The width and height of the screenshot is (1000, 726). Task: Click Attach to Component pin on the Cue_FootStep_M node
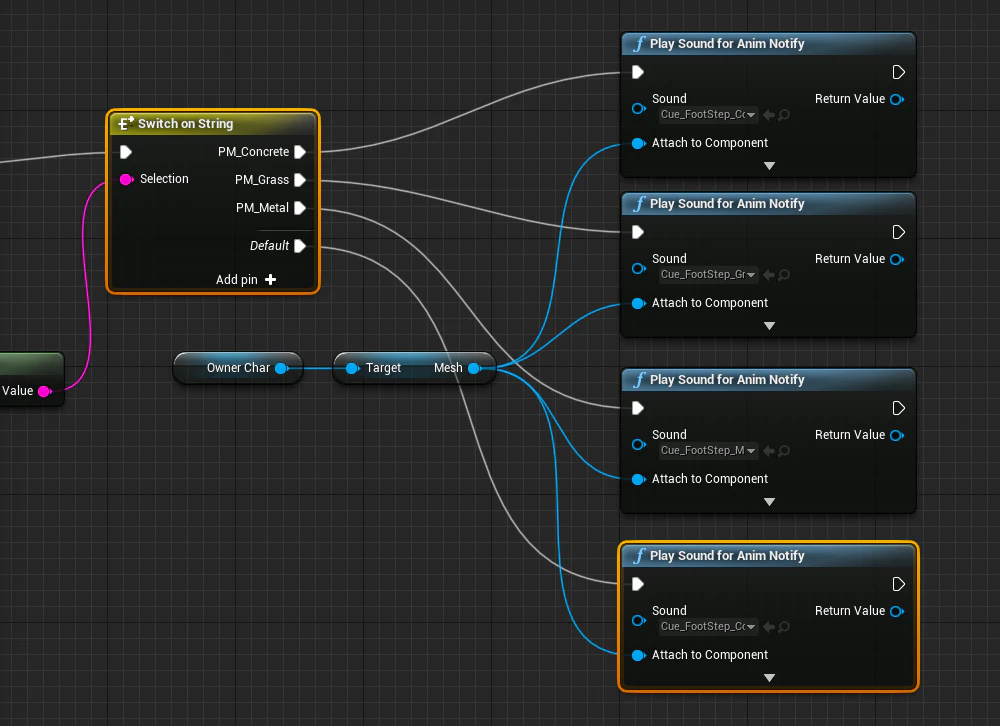click(638, 479)
